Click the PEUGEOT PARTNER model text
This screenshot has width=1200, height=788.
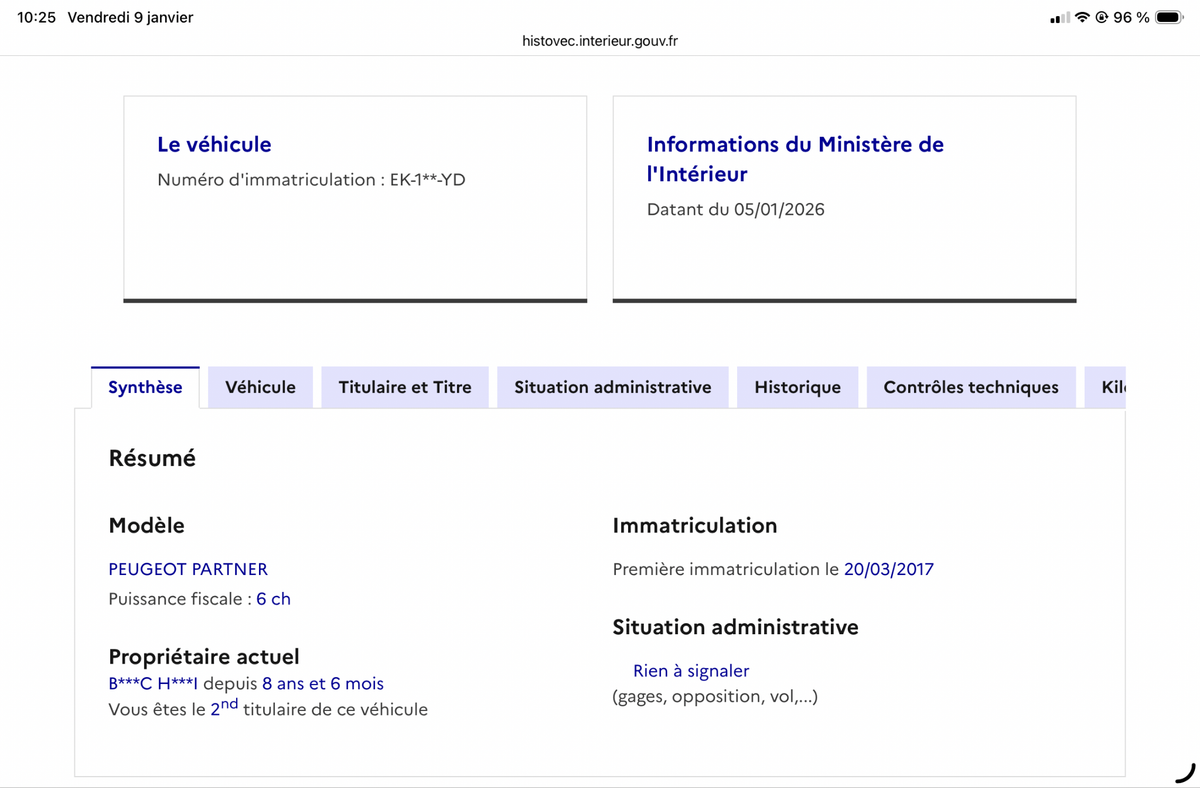(188, 569)
